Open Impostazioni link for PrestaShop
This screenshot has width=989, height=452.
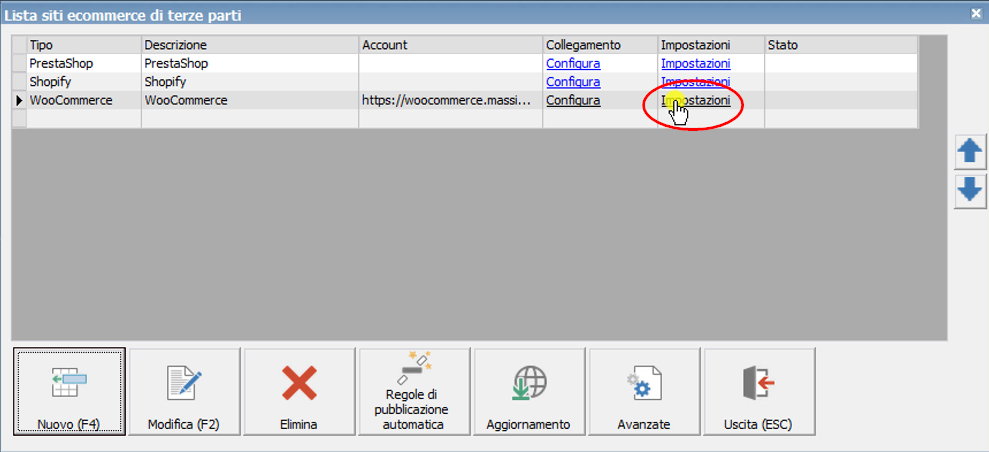click(696, 63)
